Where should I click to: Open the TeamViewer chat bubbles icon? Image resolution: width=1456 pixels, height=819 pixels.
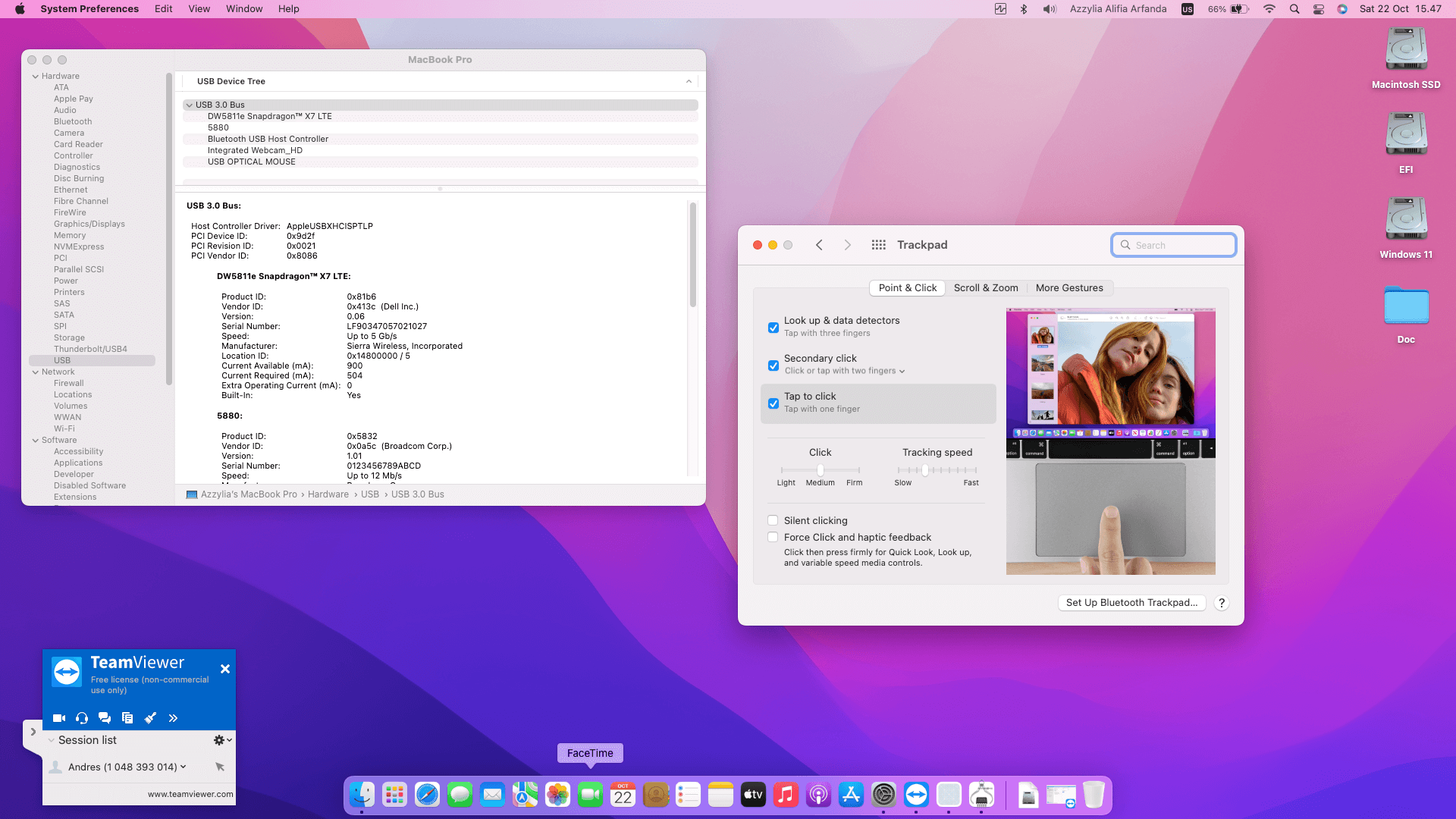[x=105, y=718]
